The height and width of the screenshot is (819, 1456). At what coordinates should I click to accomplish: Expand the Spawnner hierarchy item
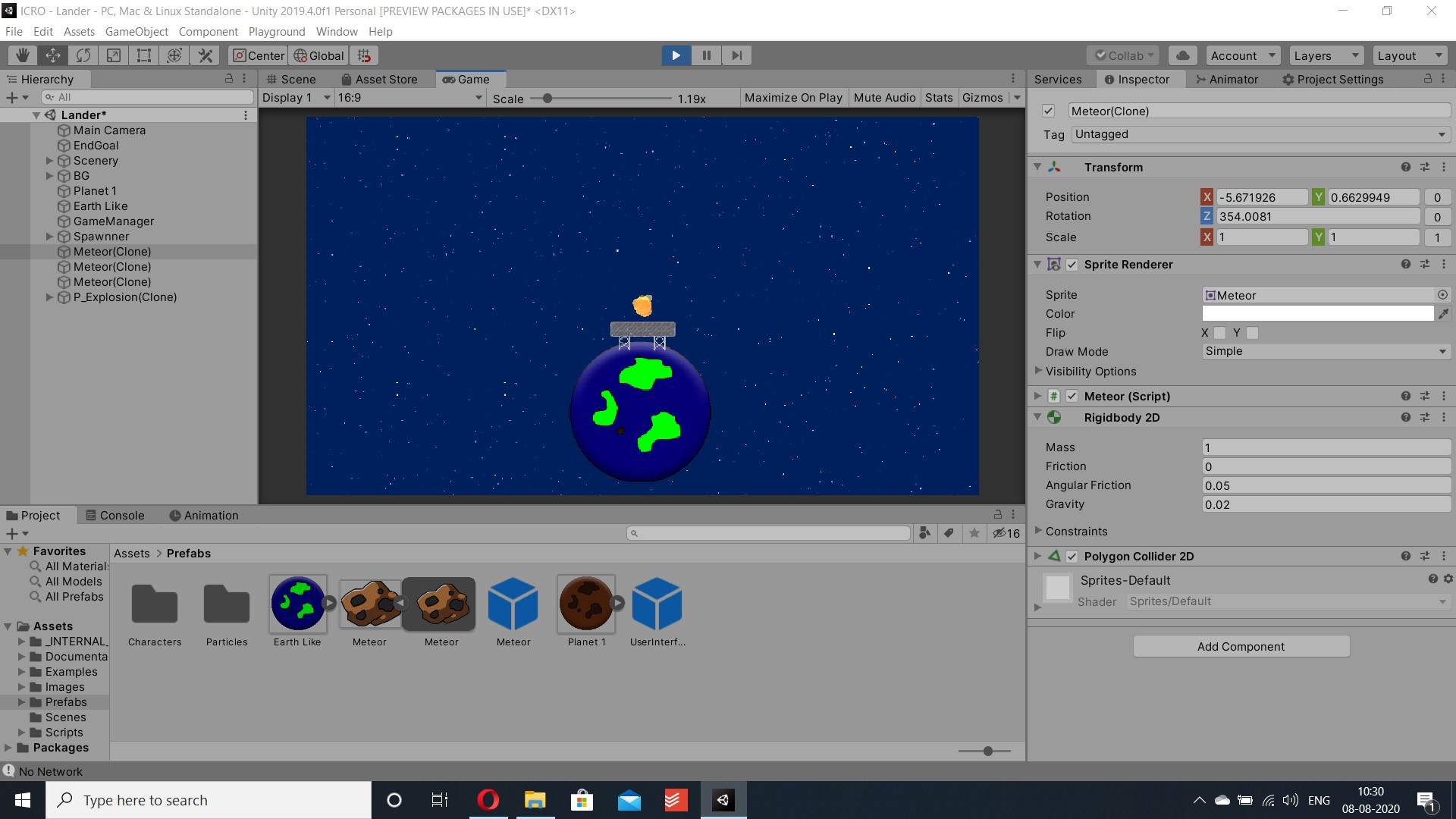[49, 237]
